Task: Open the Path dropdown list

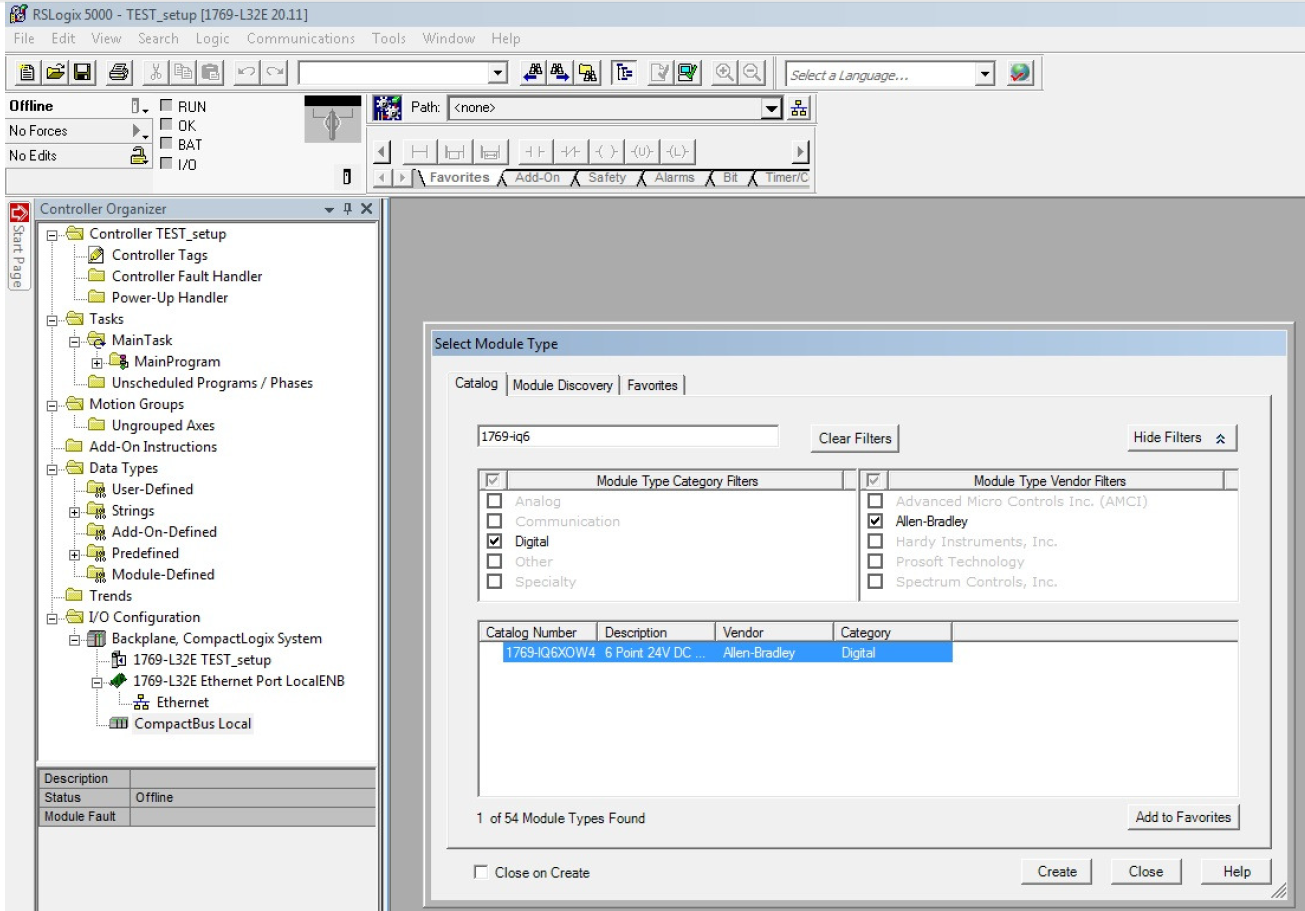Action: (771, 107)
